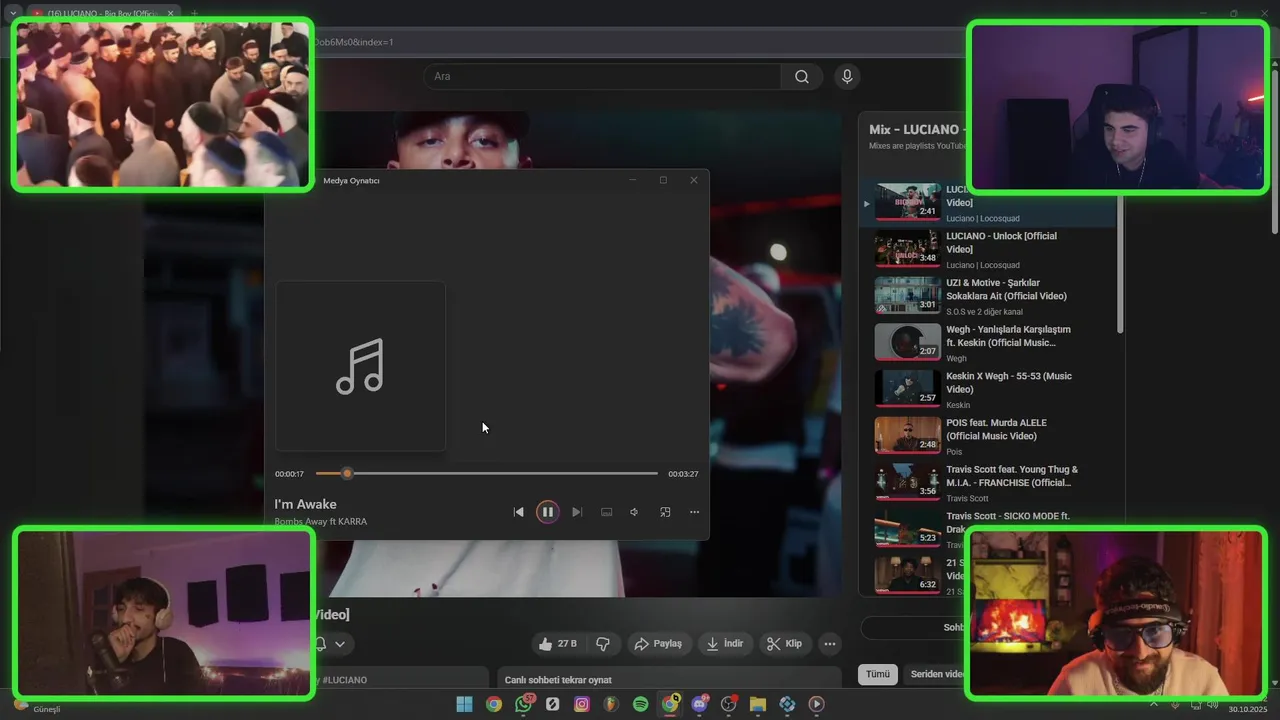Click the seek bar in Medya Oynatıcı
Image resolution: width=1280 pixels, height=720 pixels.
pyautogui.click(x=487, y=473)
